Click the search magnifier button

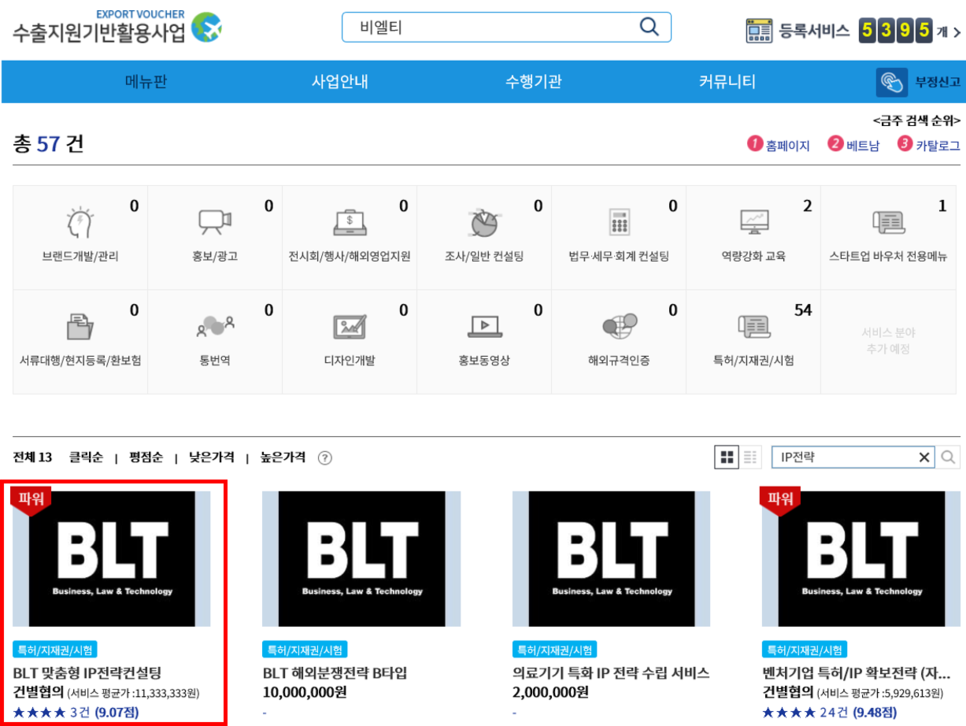pos(648,27)
